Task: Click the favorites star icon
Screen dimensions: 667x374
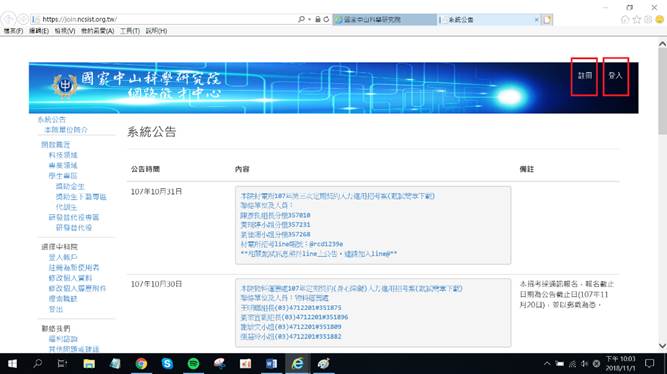Action: (637, 20)
